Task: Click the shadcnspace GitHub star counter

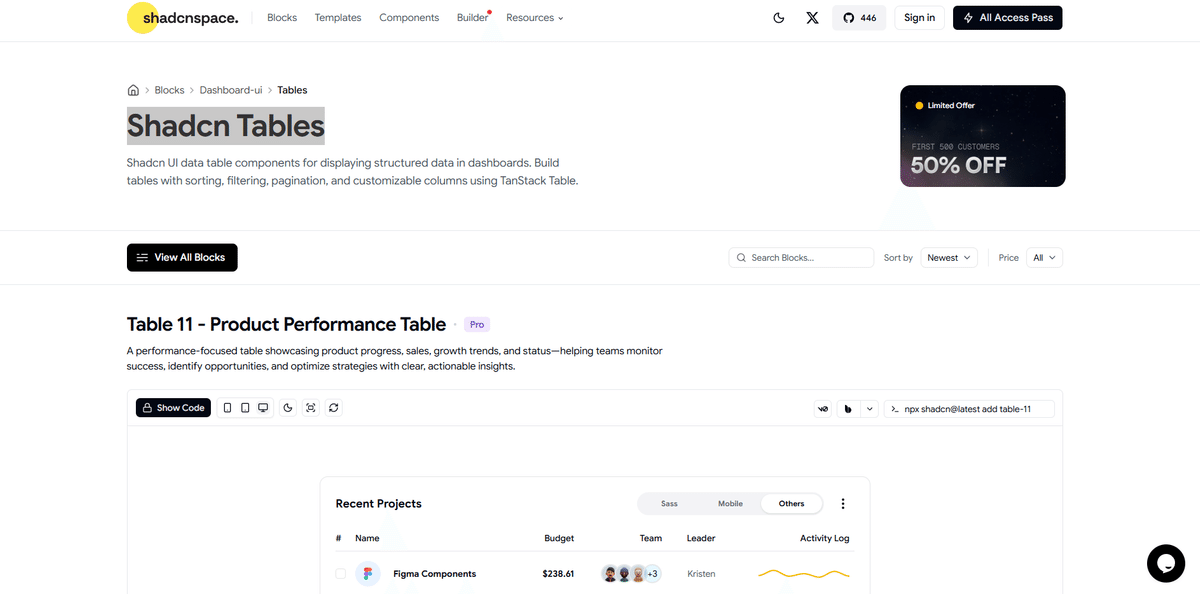Action: 859,17
